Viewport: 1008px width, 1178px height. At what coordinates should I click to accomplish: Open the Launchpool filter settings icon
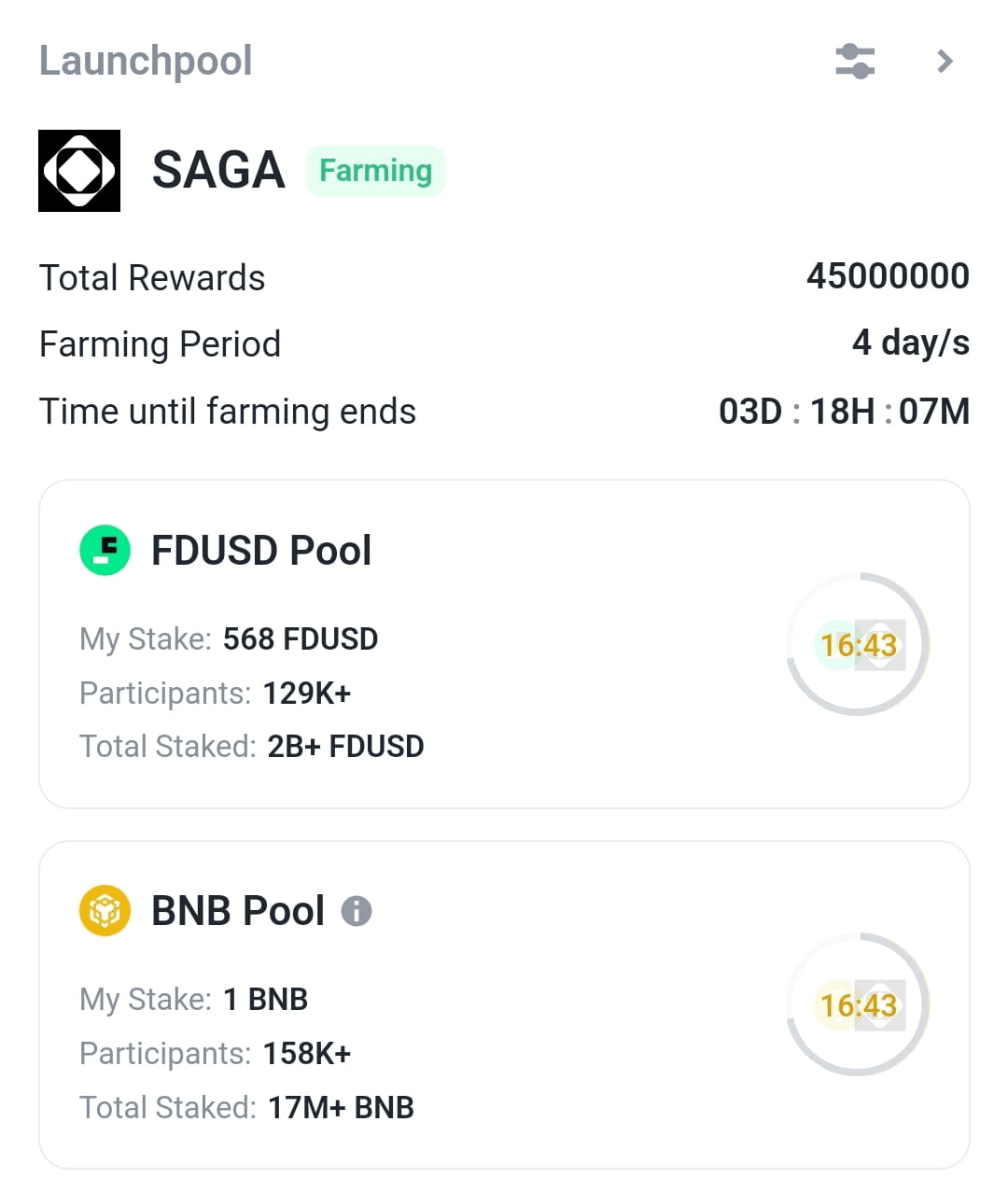pos(855,62)
